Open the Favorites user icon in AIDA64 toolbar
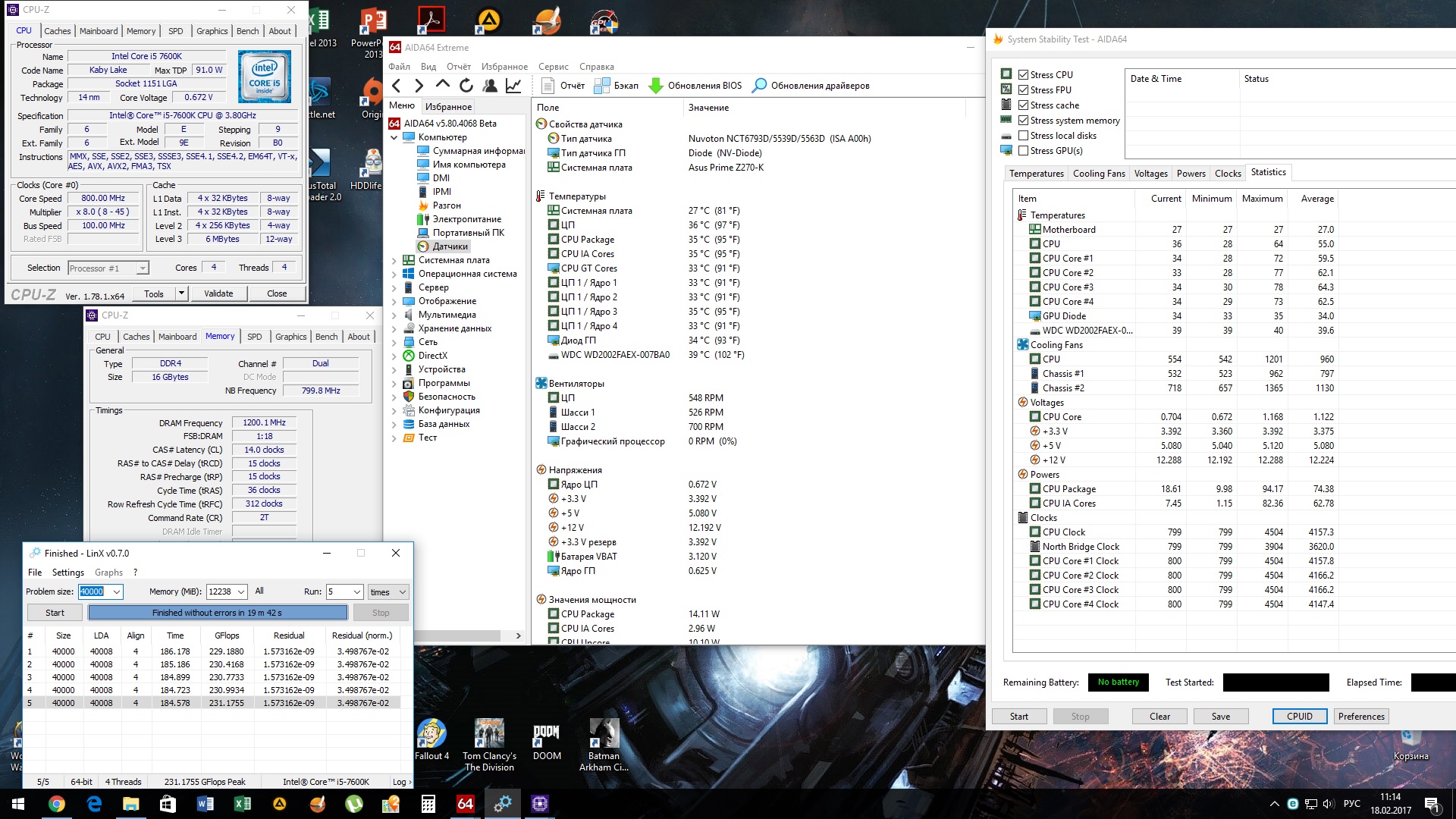Image resolution: width=1456 pixels, height=819 pixels. (490, 86)
